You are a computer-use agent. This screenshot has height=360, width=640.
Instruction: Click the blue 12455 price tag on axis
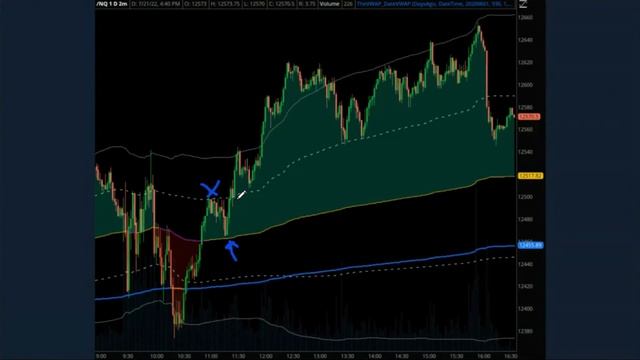[x=530, y=245]
